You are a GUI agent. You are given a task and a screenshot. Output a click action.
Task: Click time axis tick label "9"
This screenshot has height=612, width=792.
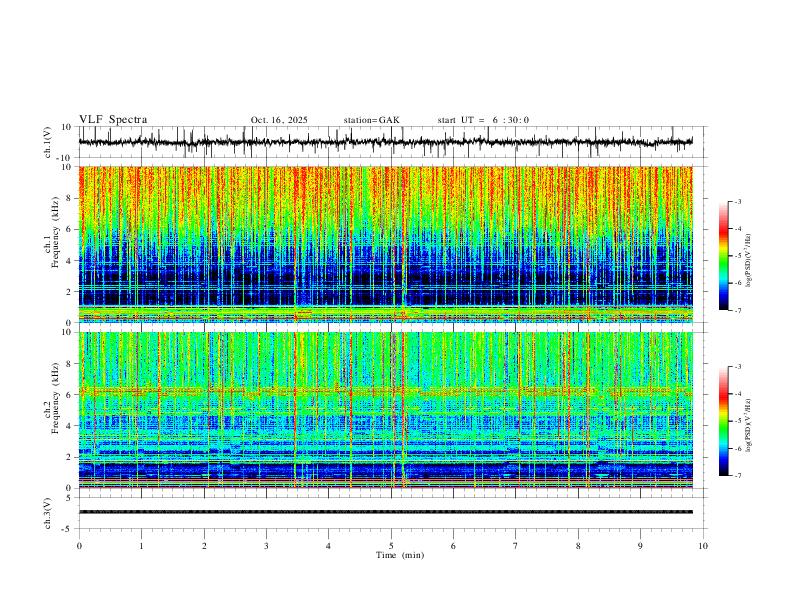tap(640, 546)
